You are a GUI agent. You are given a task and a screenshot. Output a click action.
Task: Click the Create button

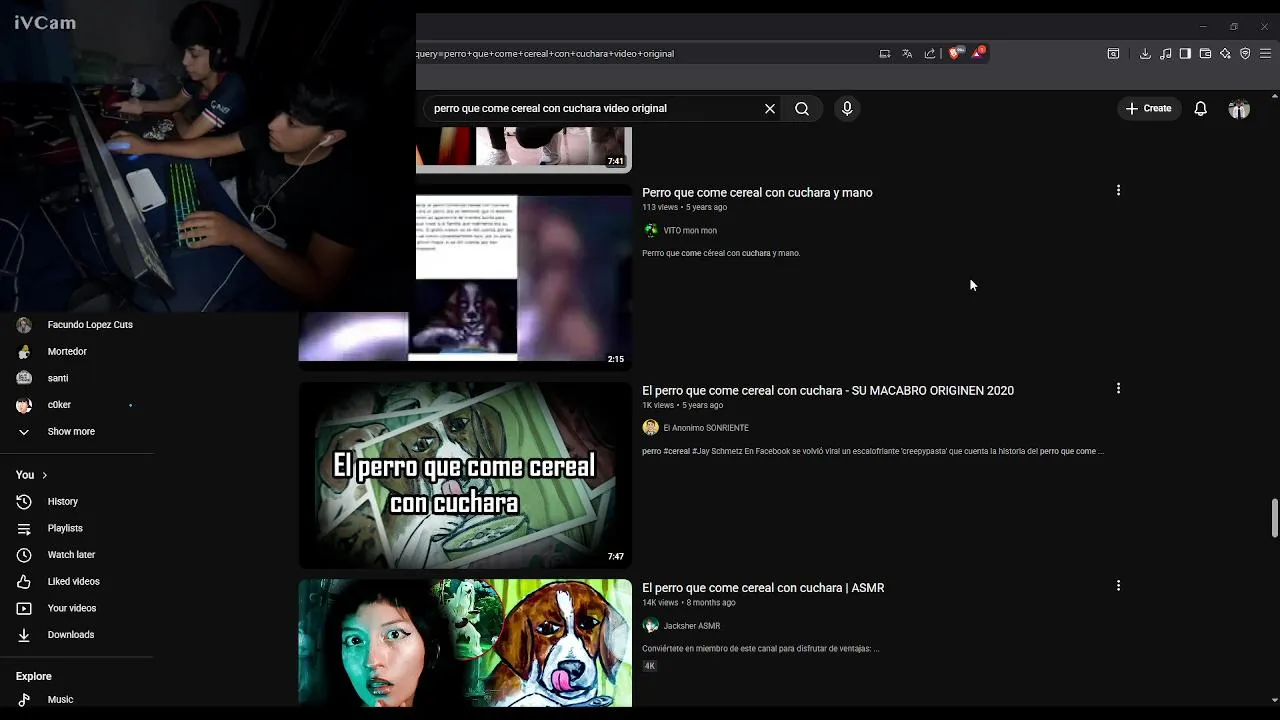point(1148,108)
